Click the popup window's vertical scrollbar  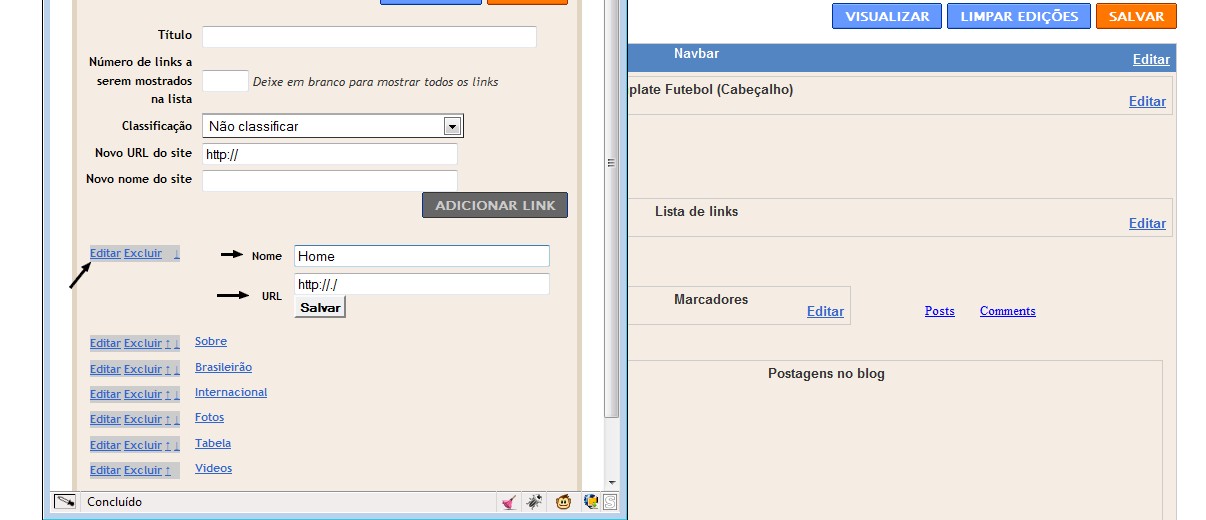tap(612, 208)
